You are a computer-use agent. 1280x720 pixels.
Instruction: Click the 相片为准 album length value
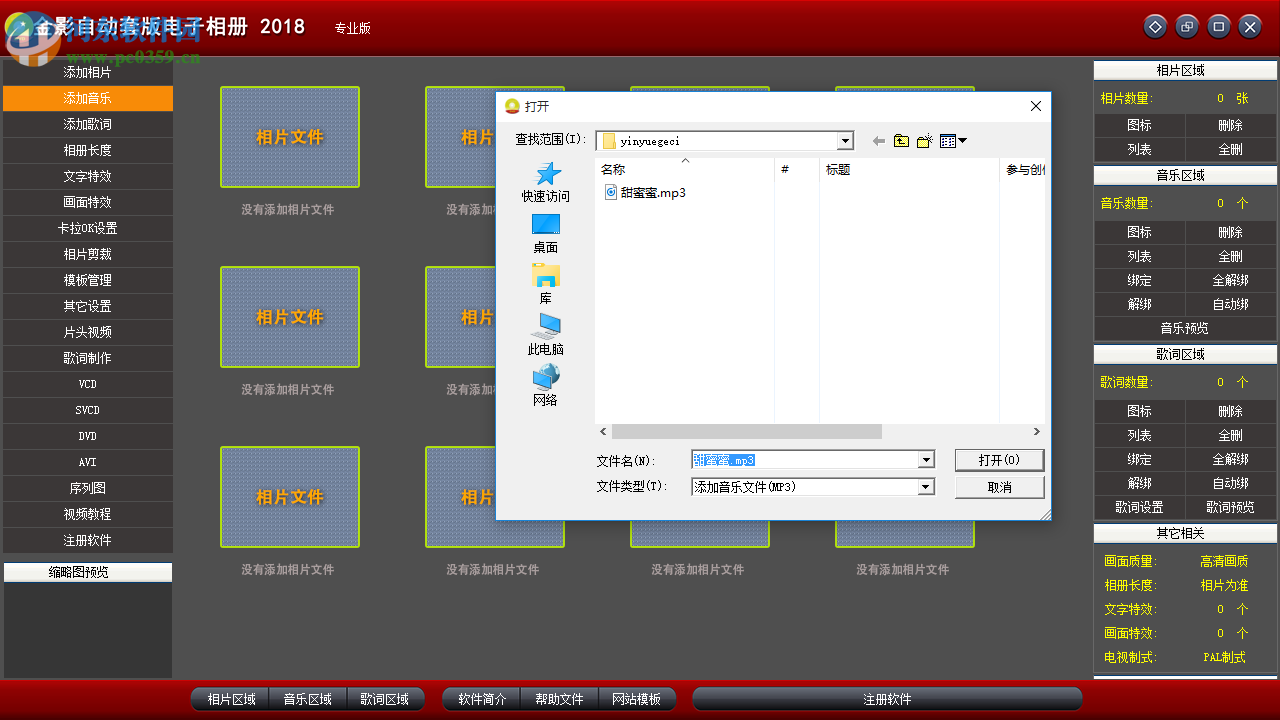(x=1225, y=585)
